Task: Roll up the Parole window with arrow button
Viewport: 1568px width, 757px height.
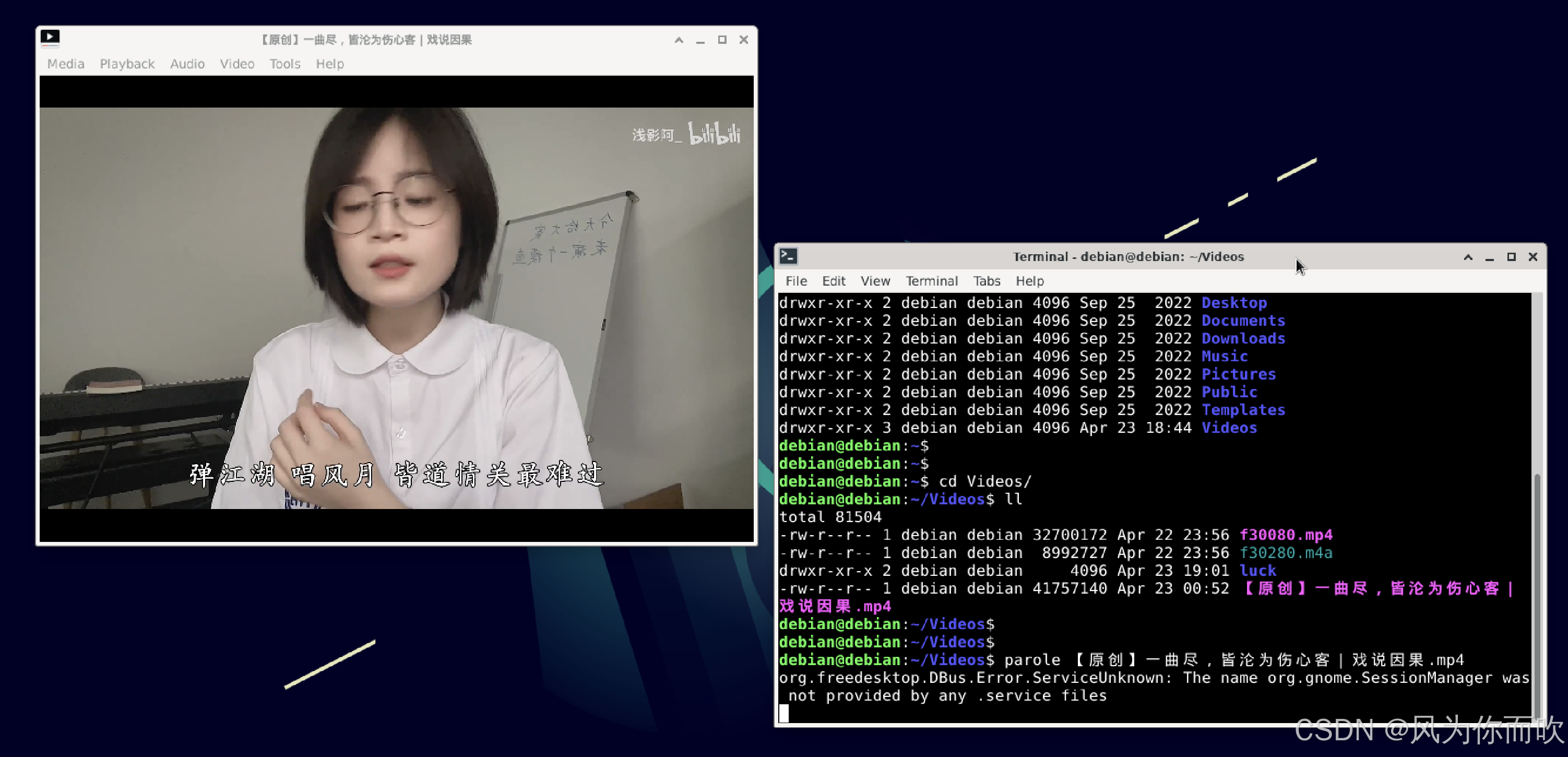Action: [679, 40]
